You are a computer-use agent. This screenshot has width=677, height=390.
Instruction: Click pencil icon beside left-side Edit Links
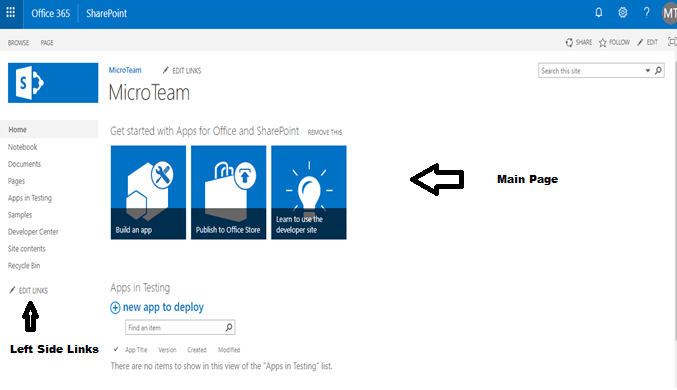pyautogui.click(x=12, y=290)
